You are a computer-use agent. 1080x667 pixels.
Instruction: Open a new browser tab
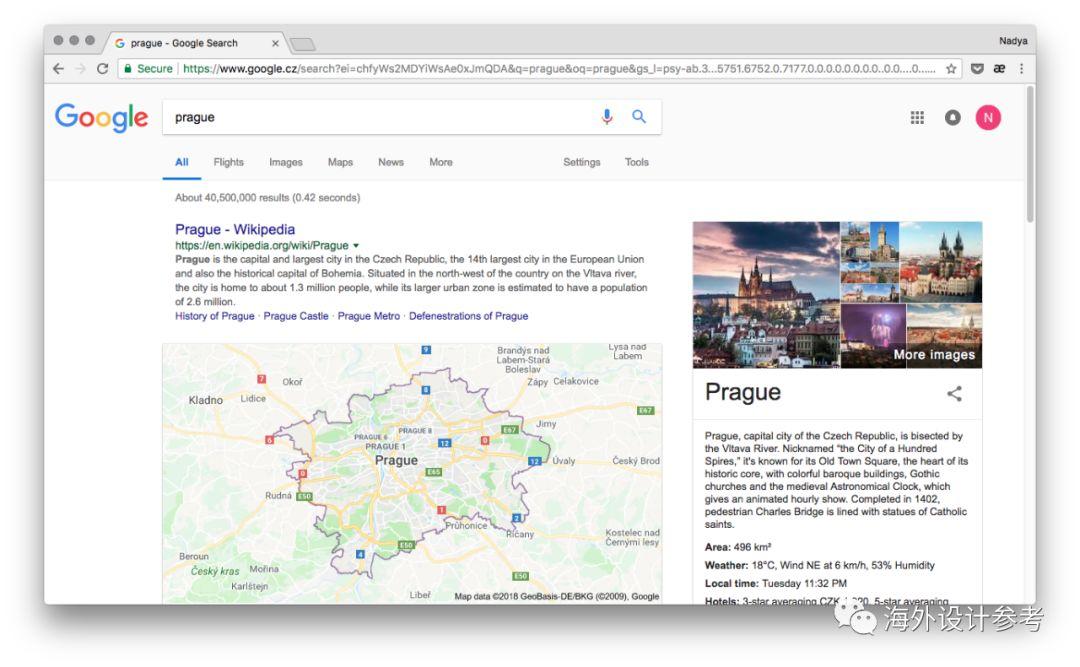click(302, 45)
